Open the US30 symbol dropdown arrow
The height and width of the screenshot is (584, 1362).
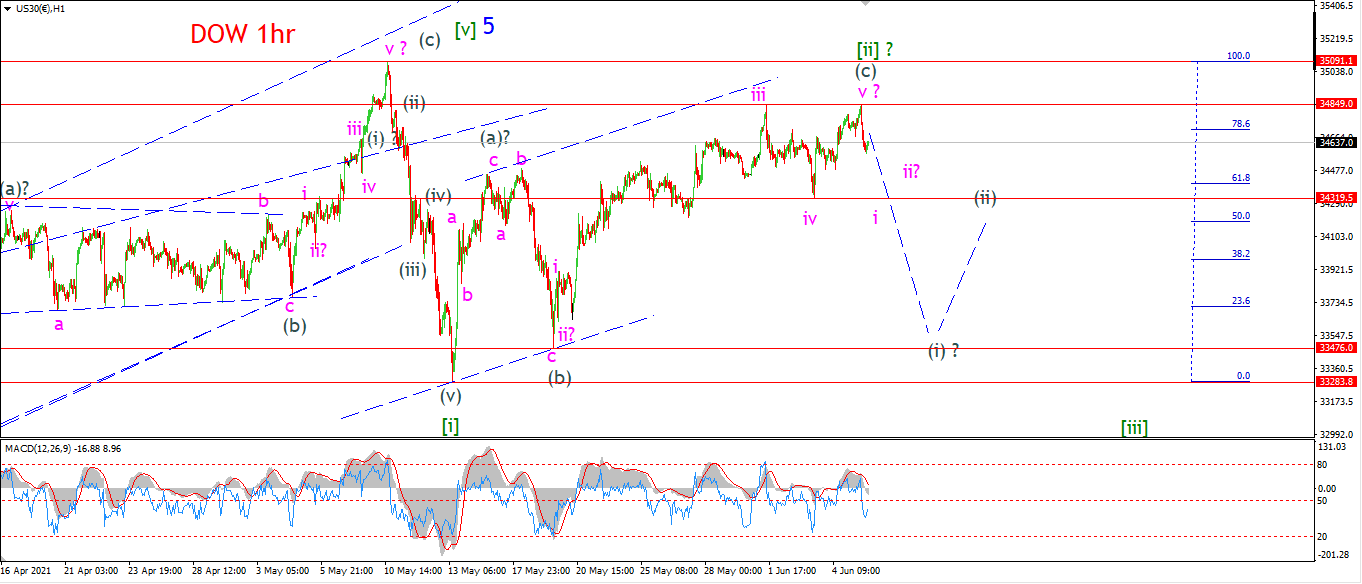tap(6, 8)
